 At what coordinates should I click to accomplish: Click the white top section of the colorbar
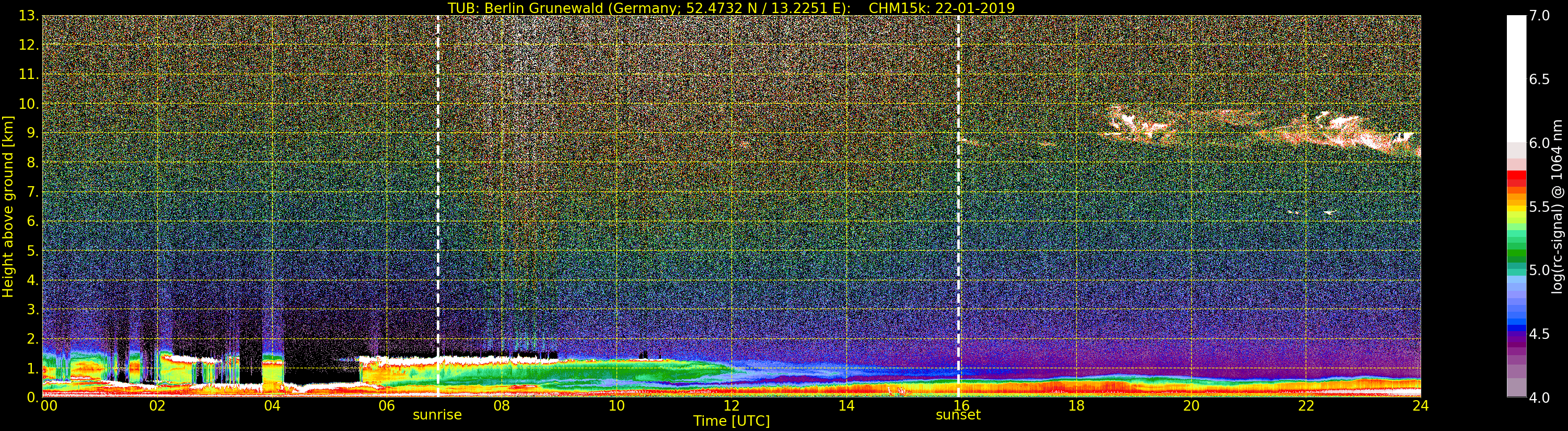point(1516,73)
